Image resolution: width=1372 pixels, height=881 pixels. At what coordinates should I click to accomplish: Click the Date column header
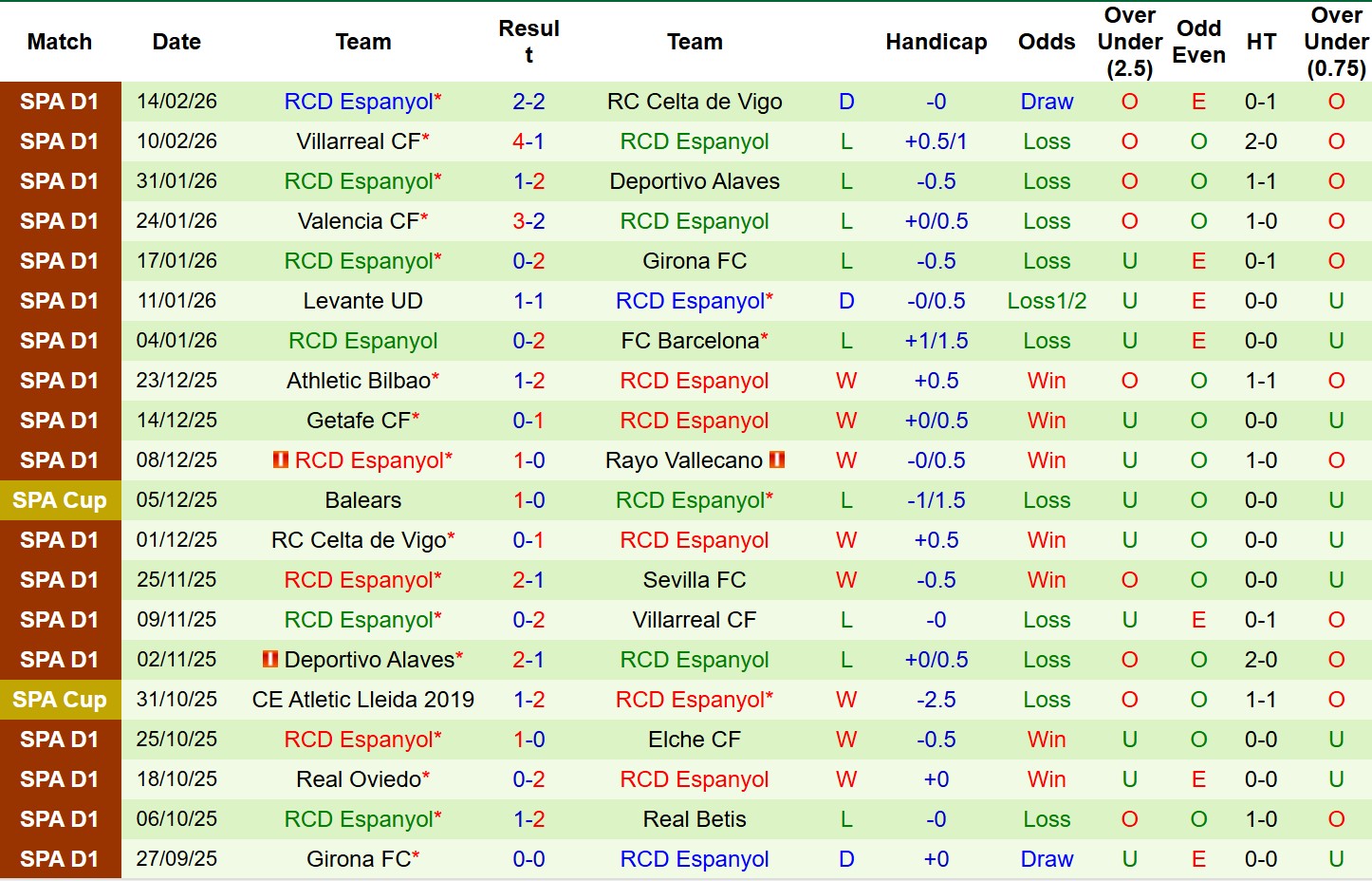pyautogui.click(x=176, y=42)
